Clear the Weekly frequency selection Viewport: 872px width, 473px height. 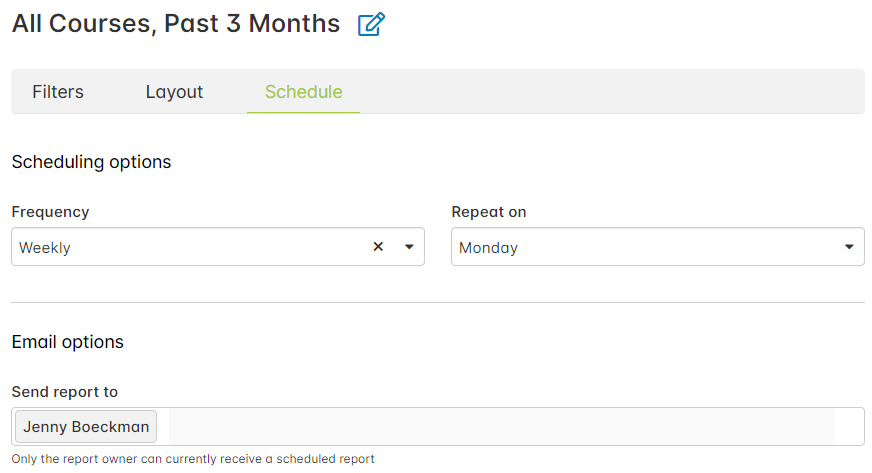coord(378,247)
